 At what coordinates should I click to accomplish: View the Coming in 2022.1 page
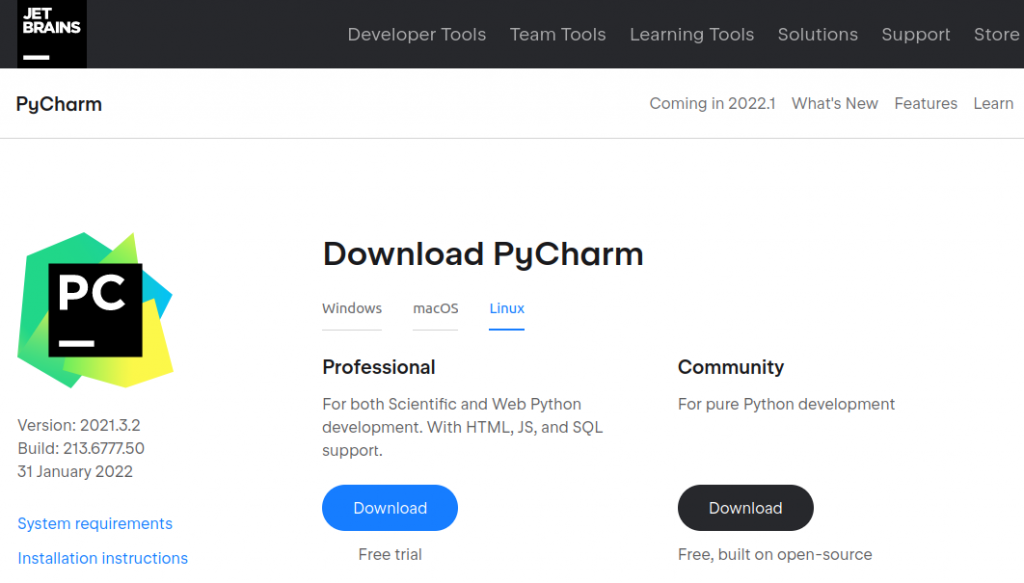point(712,103)
